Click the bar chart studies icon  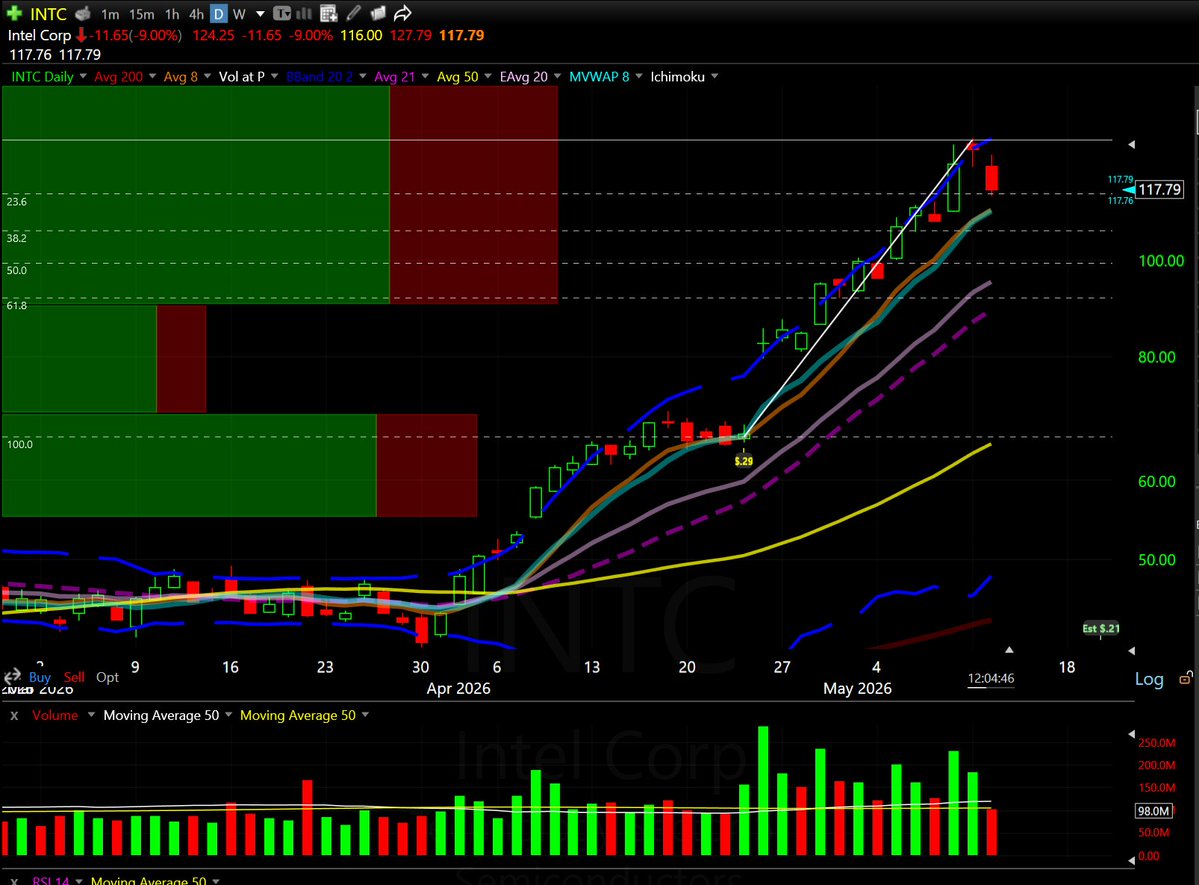click(x=304, y=13)
